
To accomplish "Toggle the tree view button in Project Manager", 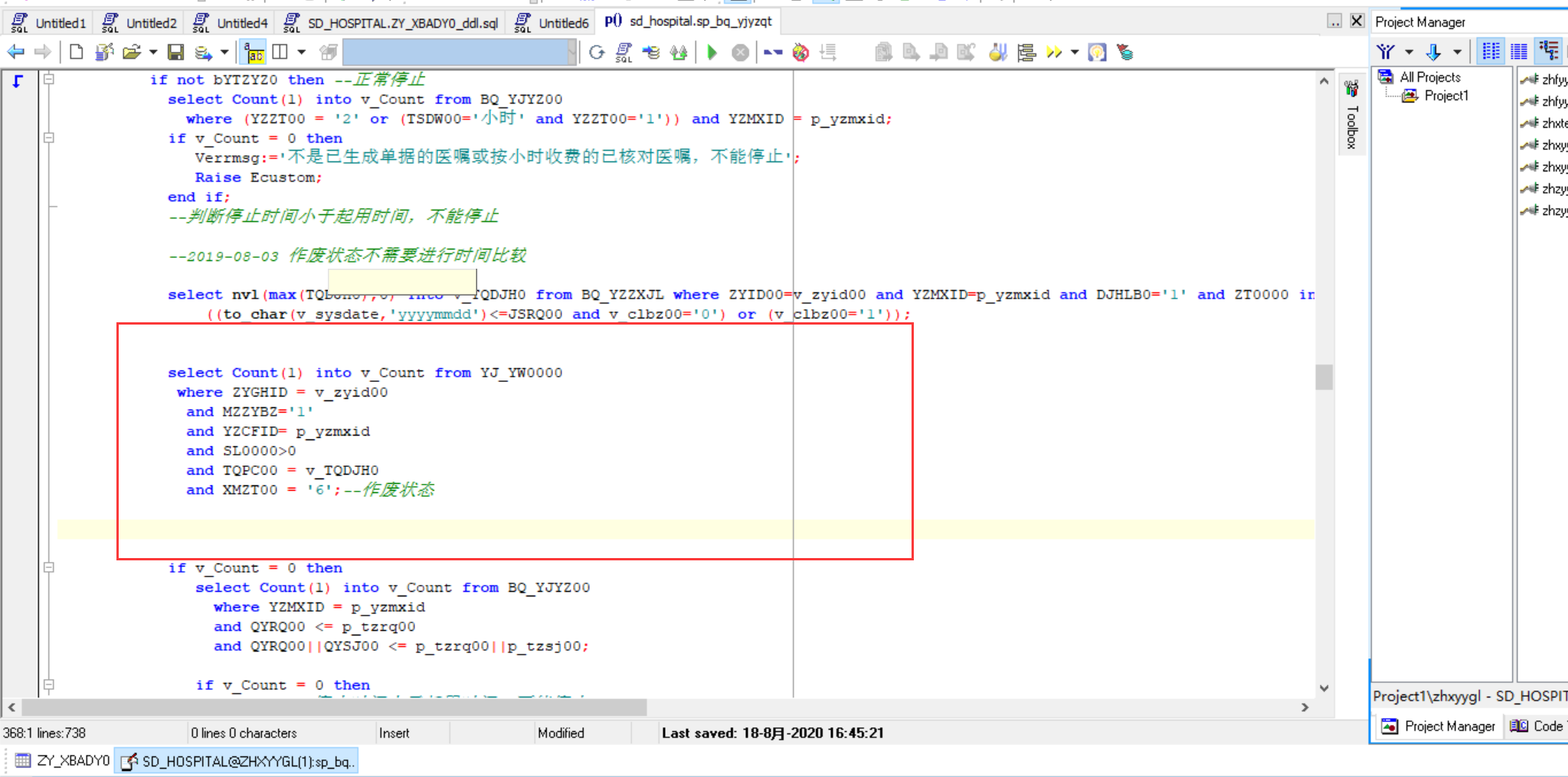I will click(x=1549, y=51).
